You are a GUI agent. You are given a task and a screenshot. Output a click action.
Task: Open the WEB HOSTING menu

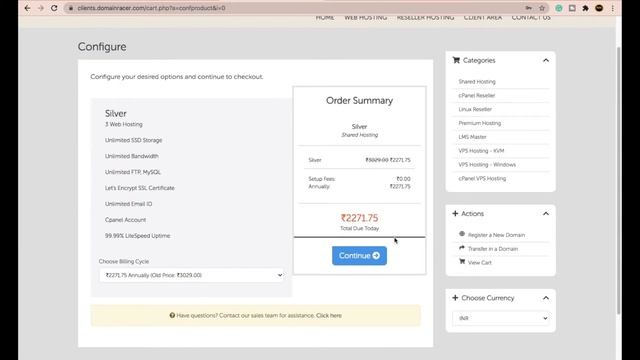[366, 18]
